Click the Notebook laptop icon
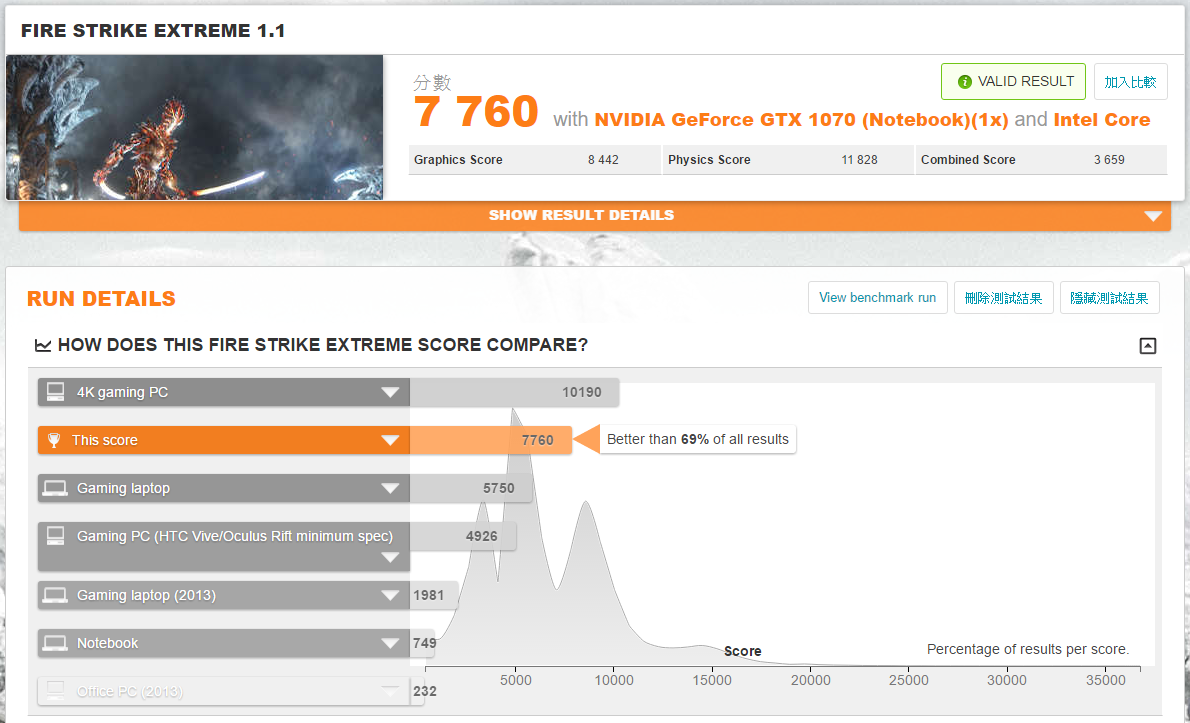1190x723 pixels. coord(56,643)
